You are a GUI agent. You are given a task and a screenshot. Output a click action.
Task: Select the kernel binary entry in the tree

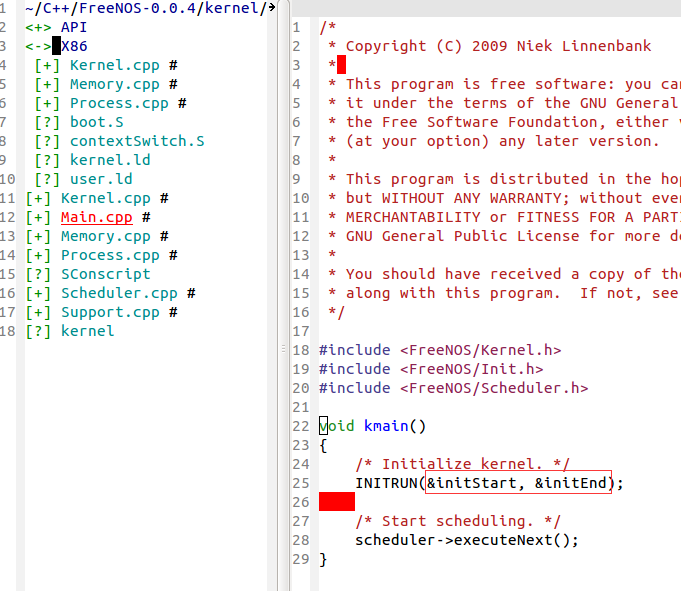pyautogui.click(x=87, y=331)
